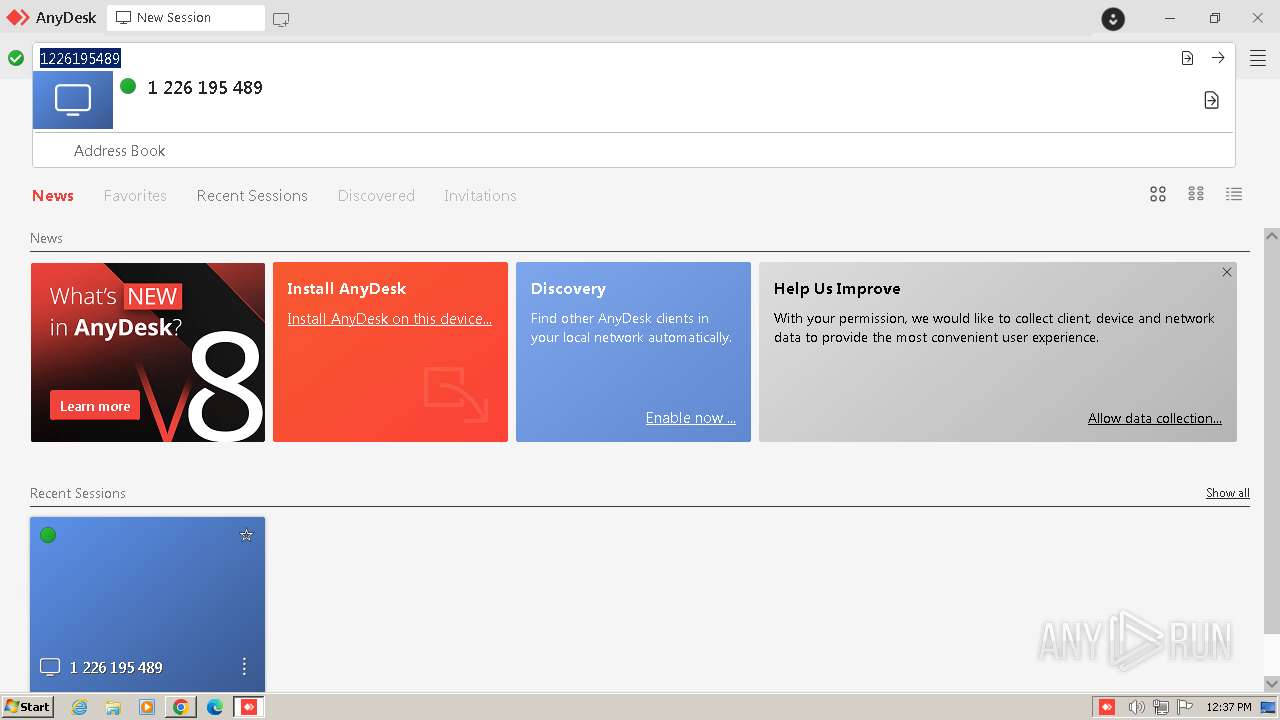Screen dimensions: 1280x720
Task: Close the Help Us Improve card
Action: point(1226,272)
